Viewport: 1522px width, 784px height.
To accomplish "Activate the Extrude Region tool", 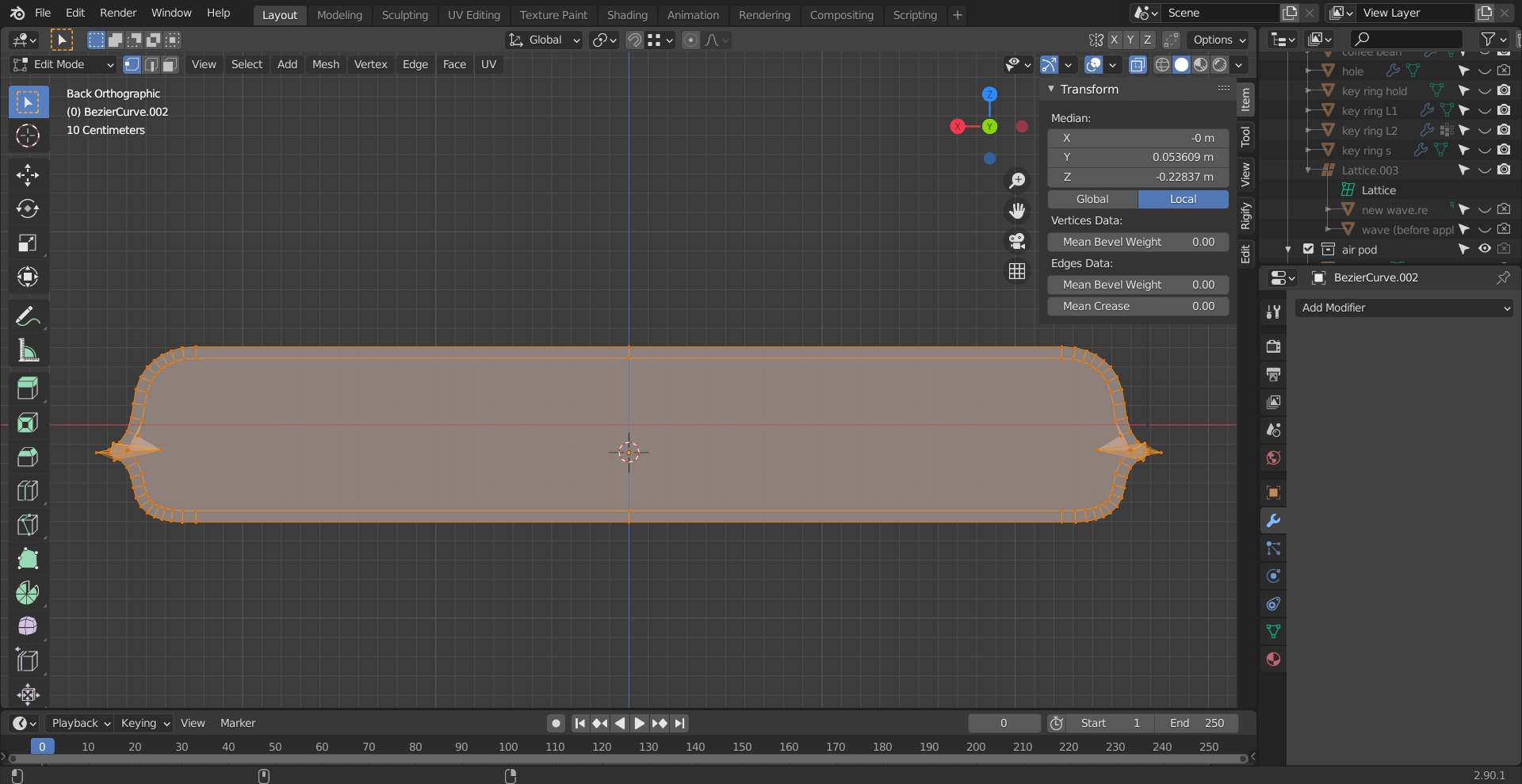I will pyautogui.click(x=28, y=388).
